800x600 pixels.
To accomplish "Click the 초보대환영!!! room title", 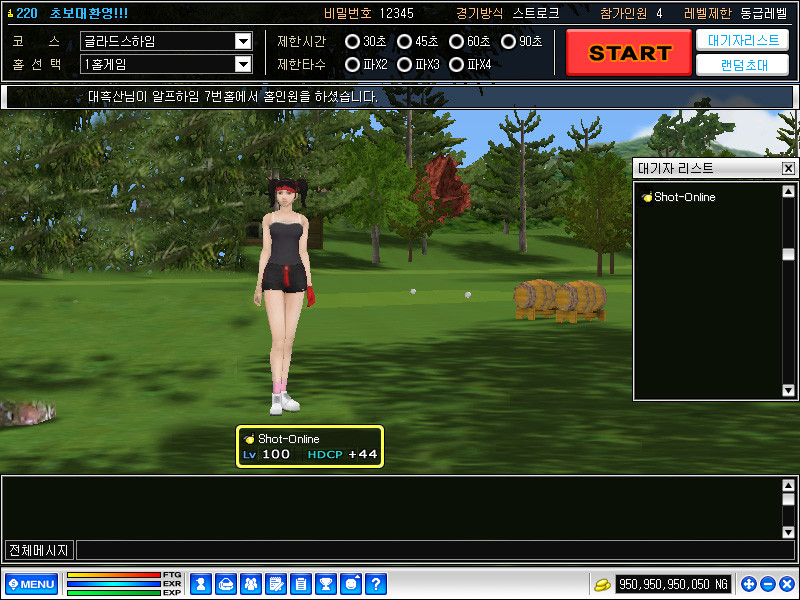I will point(89,13).
